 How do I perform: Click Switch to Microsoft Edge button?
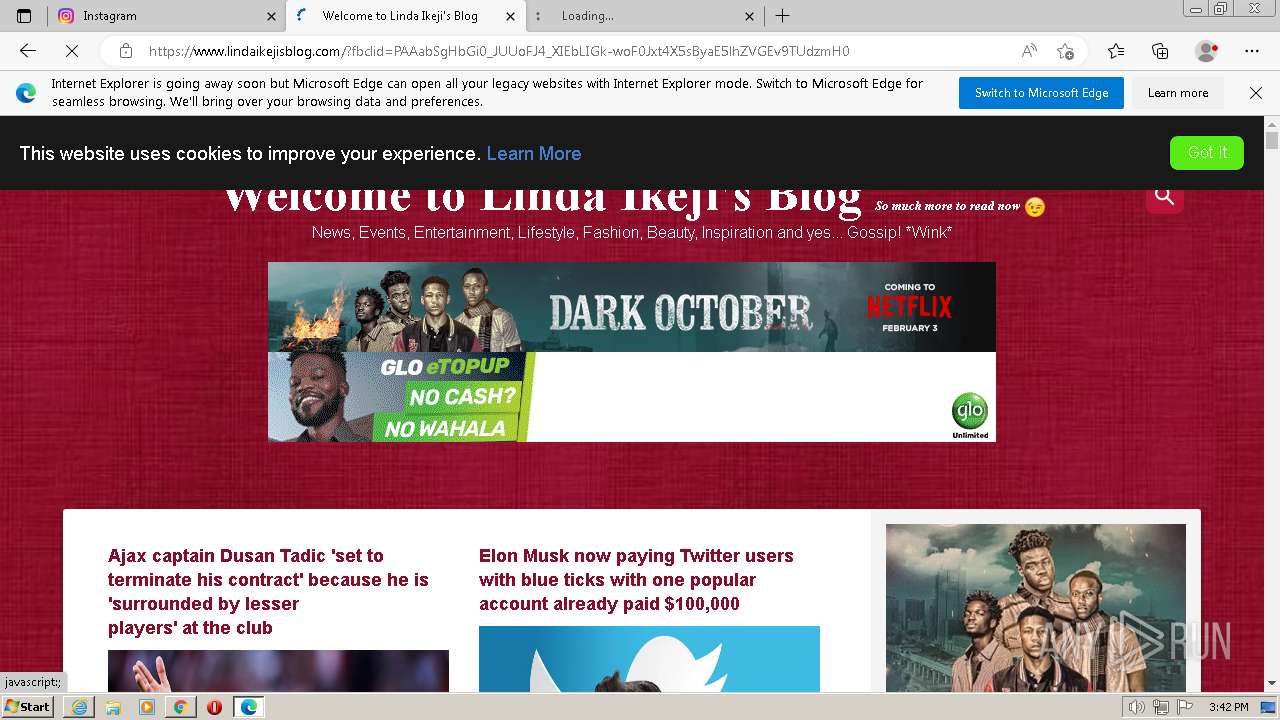pyautogui.click(x=1041, y=93)
